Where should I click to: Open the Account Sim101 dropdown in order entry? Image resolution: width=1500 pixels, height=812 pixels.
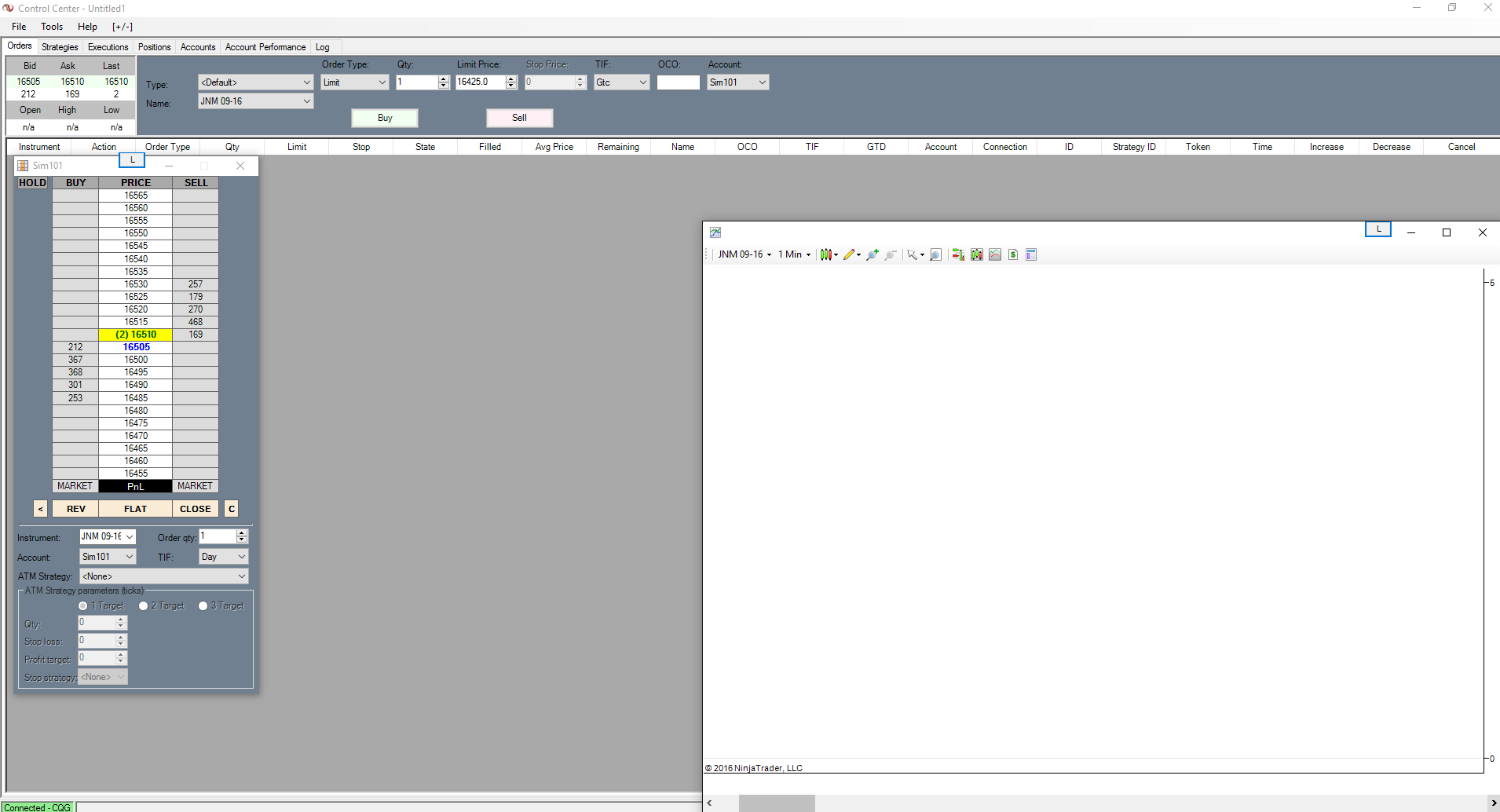(737, 82)
